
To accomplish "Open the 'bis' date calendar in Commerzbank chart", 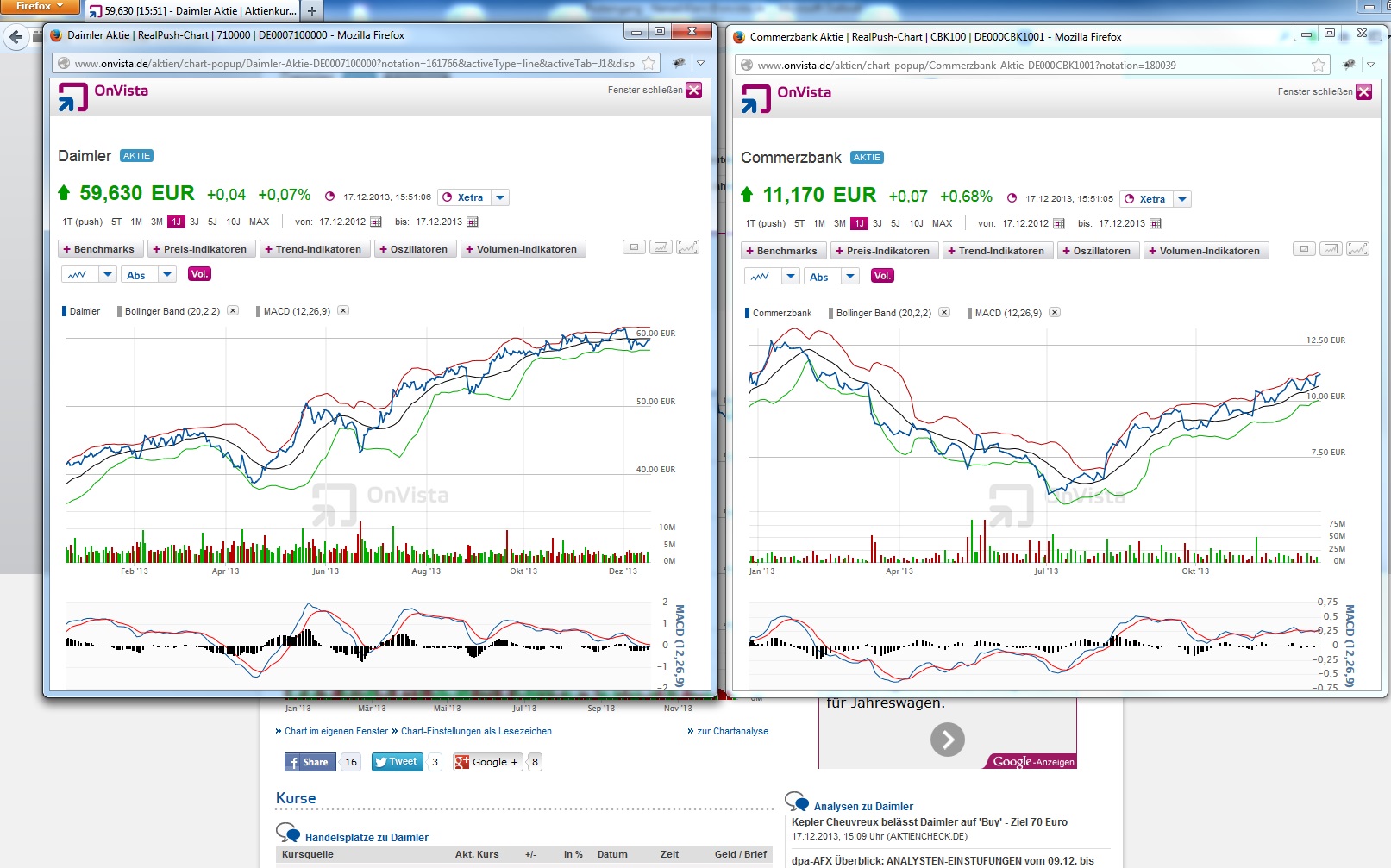I will tap(1156, 224).
